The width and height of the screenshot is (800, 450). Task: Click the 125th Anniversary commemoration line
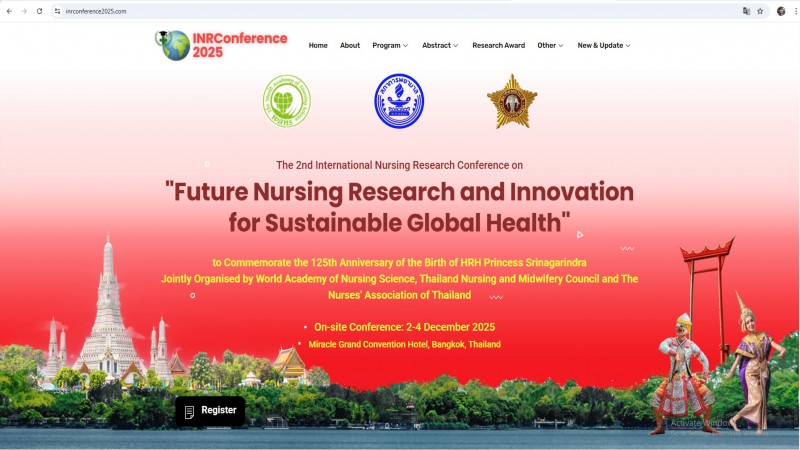coord(399,263)
